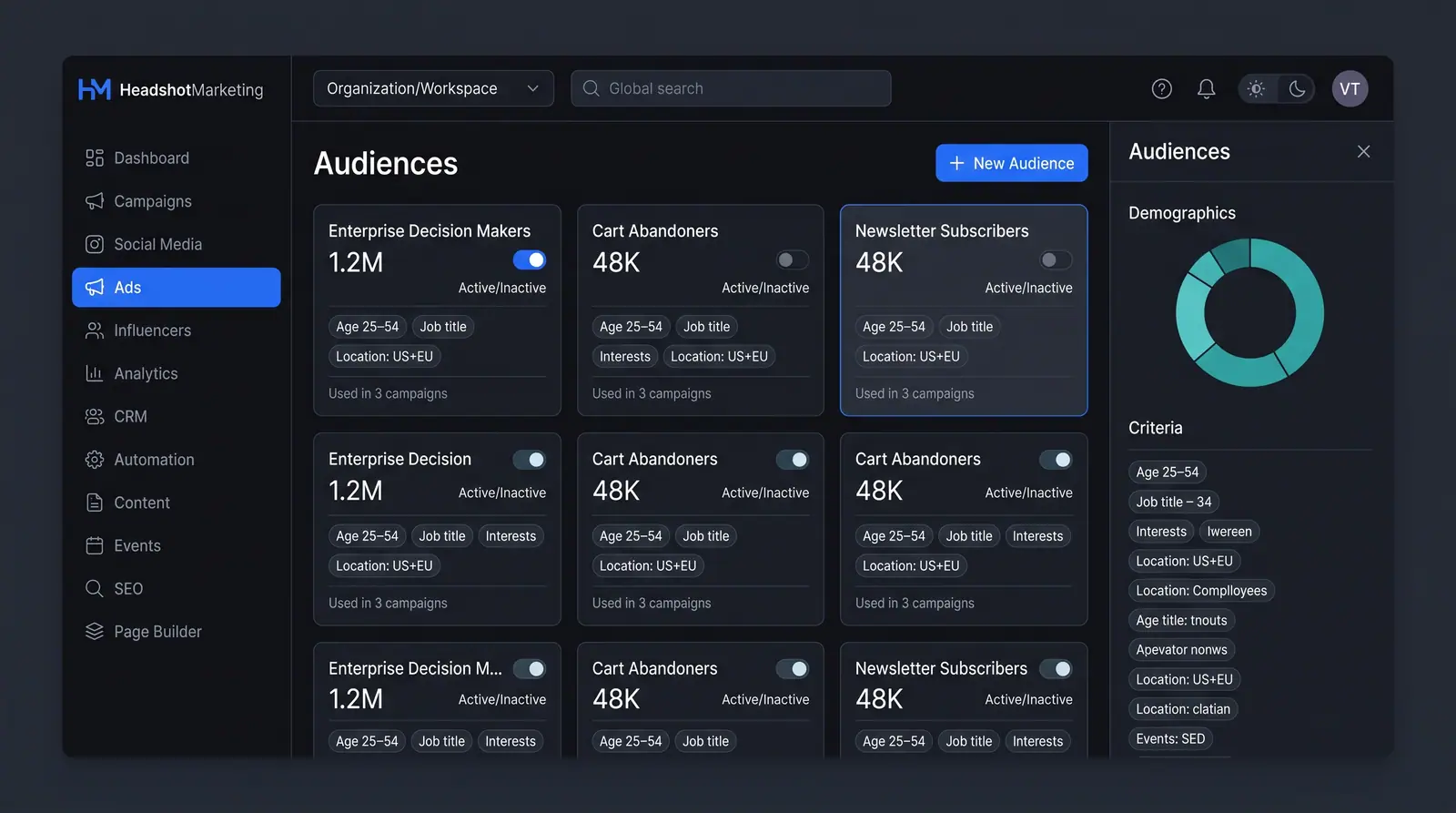
Task: Click Interests tag on first-row Cart Abandoners
Action: pos(625,357)
